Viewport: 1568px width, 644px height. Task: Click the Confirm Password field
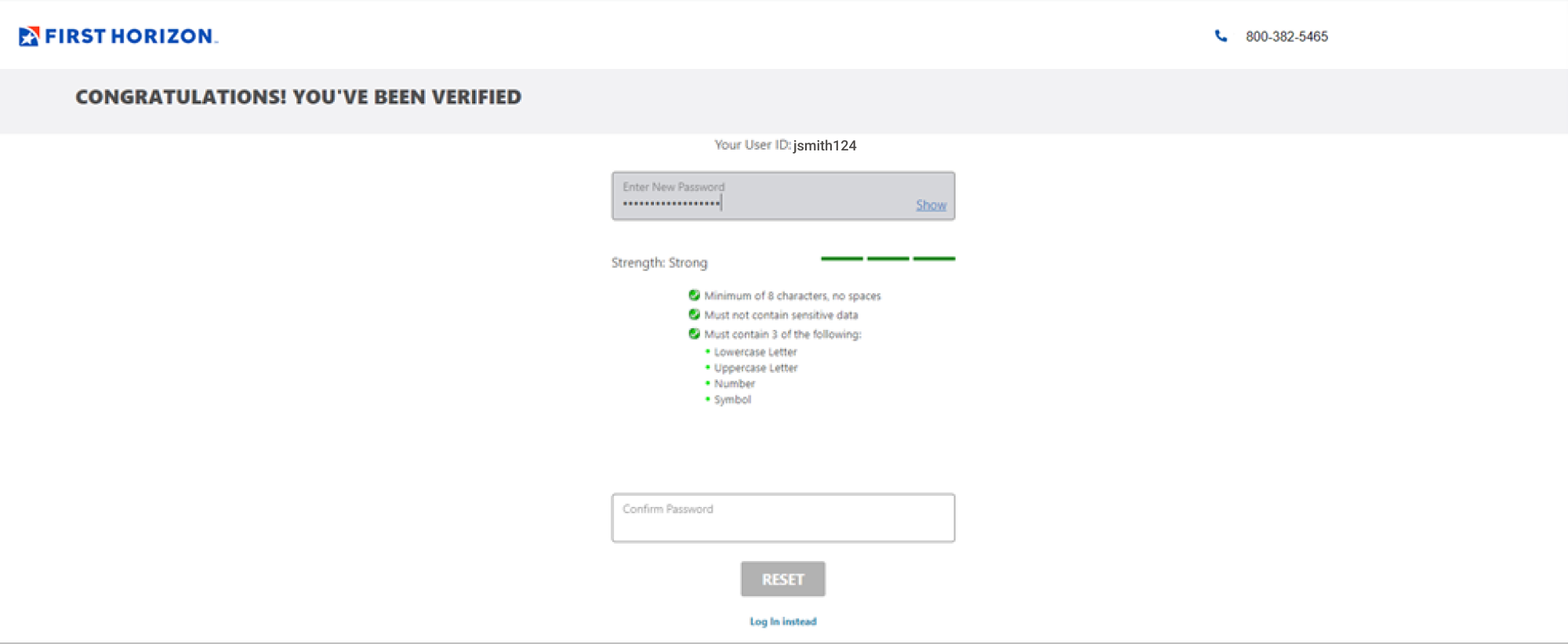[783, 518]
